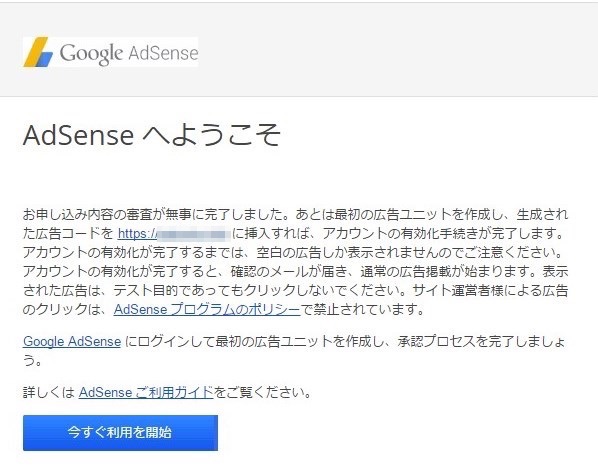Click the 'Google' word in the logo
This screenshot has width=598, height=476.
click(91, 53)
